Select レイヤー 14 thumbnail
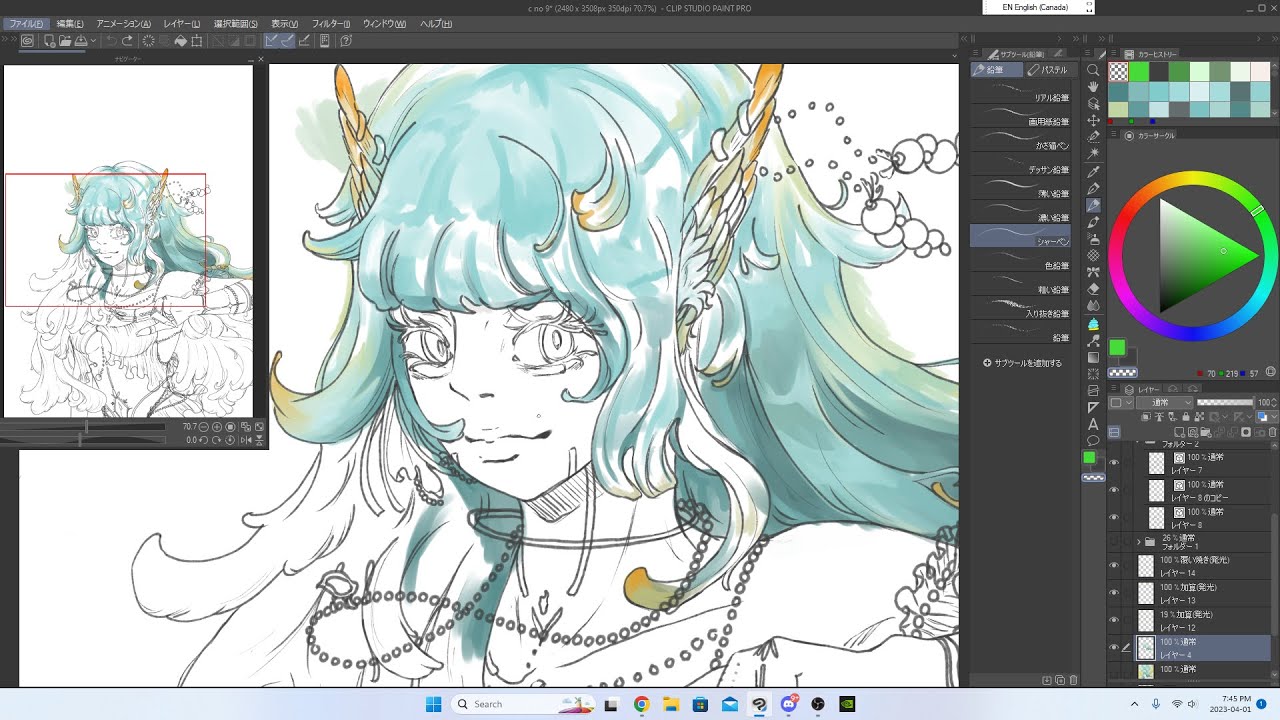This screenshot has width=1280, height=720. click(x=1146, y=566)
